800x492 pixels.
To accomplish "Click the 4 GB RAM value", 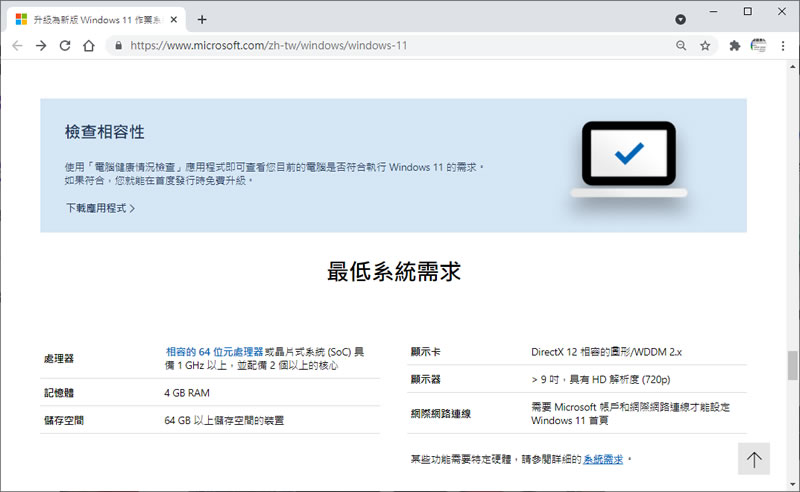I will pos(187,393).
